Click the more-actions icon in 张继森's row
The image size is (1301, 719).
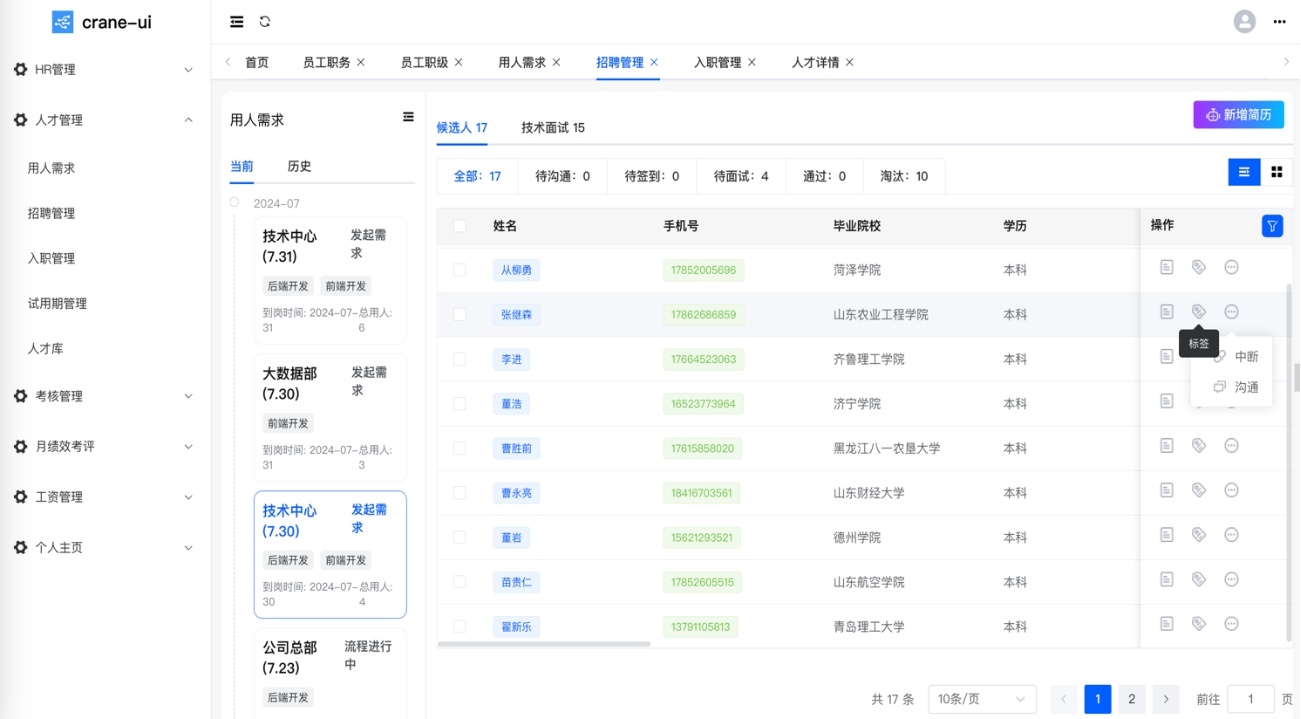(x=1232, y=312)
